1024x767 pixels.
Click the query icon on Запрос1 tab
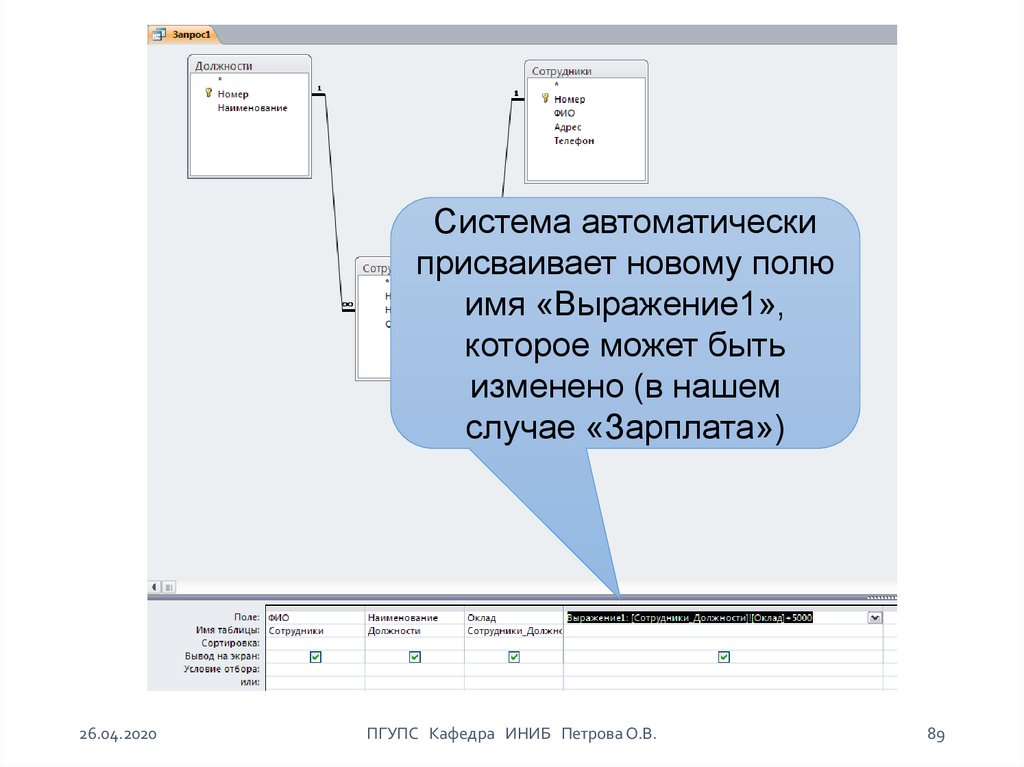pyautogui.click(x=159, y=35)
